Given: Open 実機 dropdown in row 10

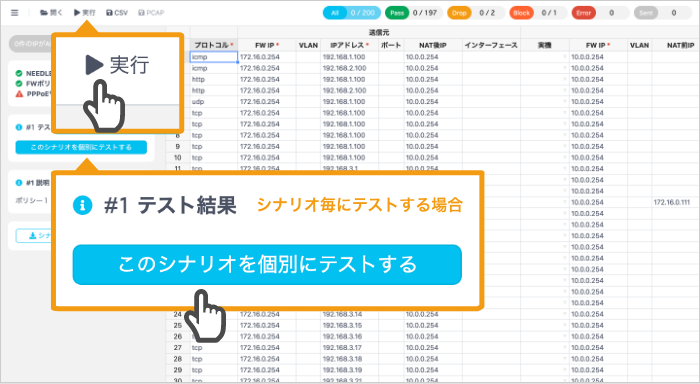Looking at the screenshot, I should click(565, 158).
